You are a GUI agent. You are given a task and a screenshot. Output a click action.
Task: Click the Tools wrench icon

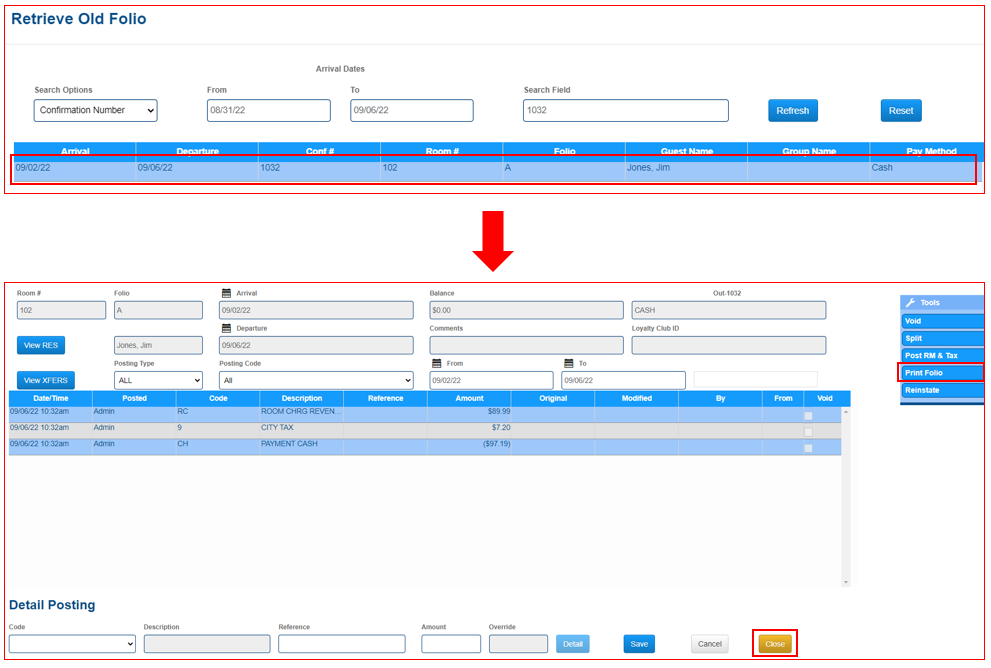(910, 303)
